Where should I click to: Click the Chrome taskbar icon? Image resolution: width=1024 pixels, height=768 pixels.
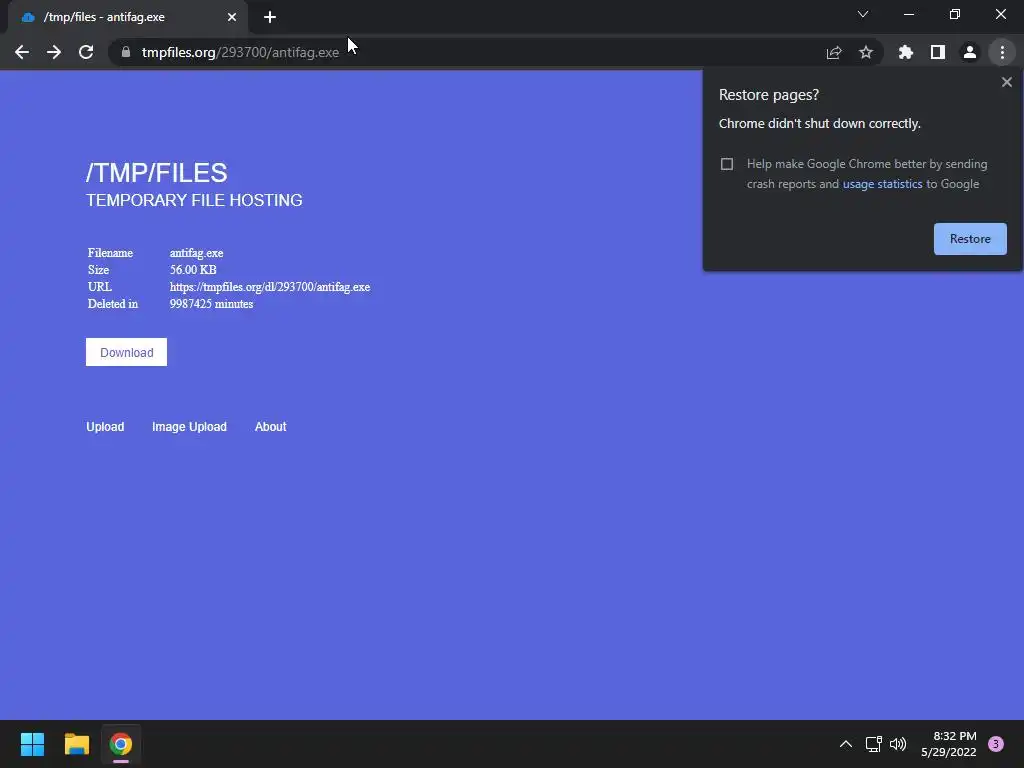(x=121, y=744)
